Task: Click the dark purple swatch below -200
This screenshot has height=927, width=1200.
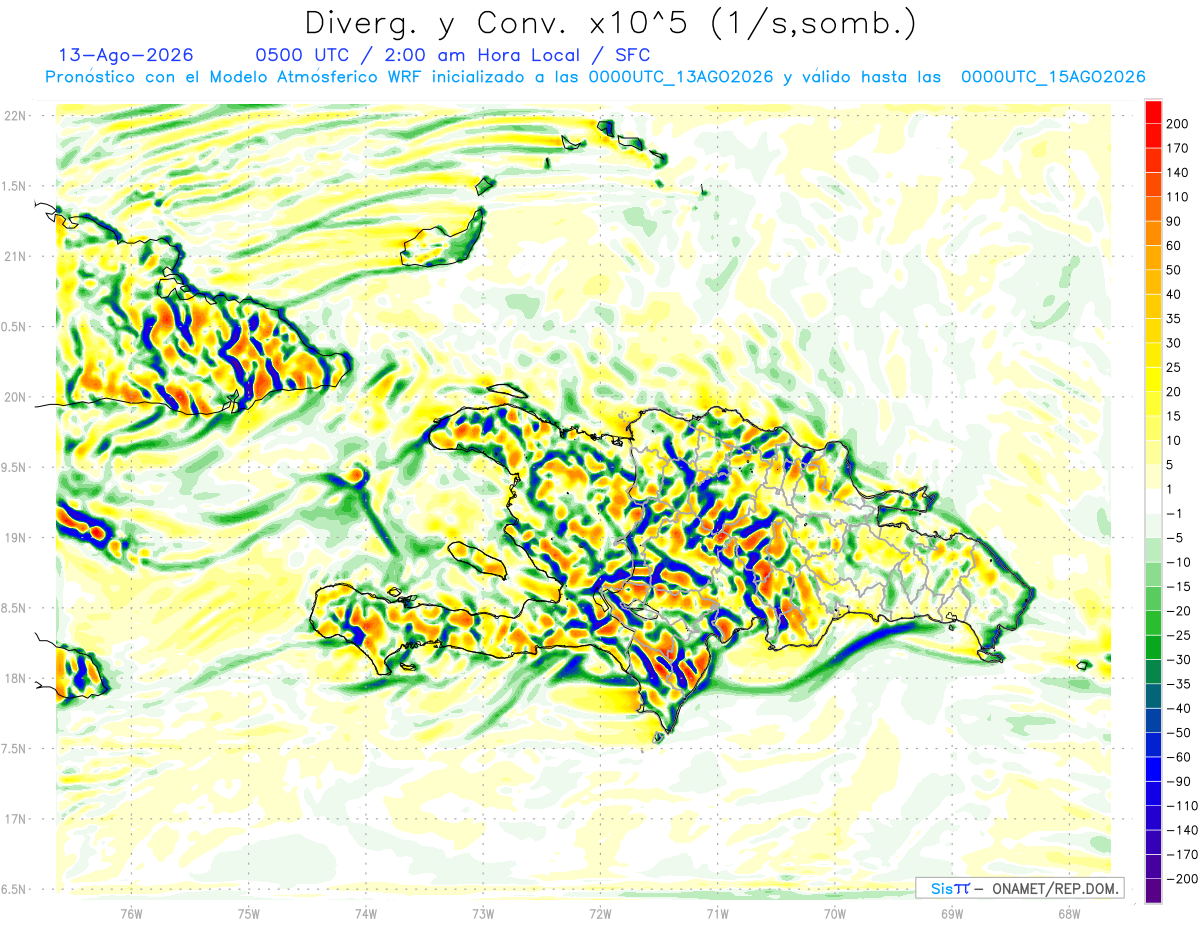Action: (x=1153, y=891)
